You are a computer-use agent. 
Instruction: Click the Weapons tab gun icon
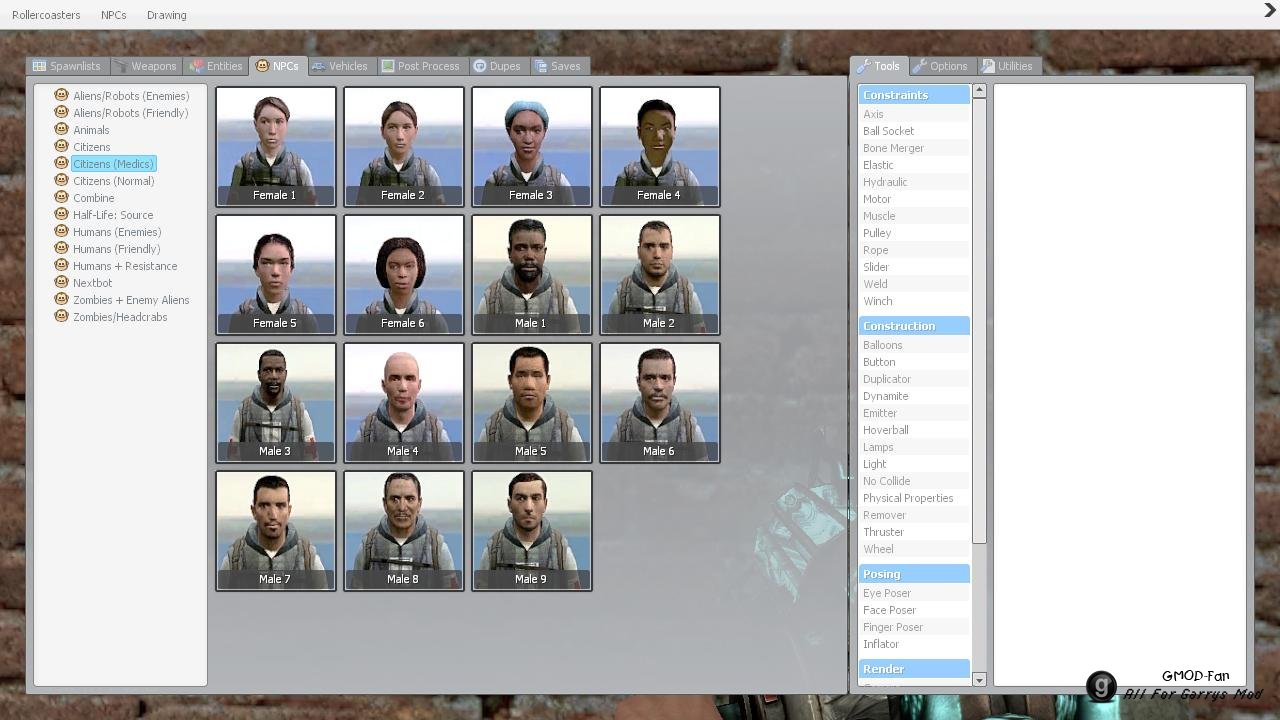click(120, 66)
